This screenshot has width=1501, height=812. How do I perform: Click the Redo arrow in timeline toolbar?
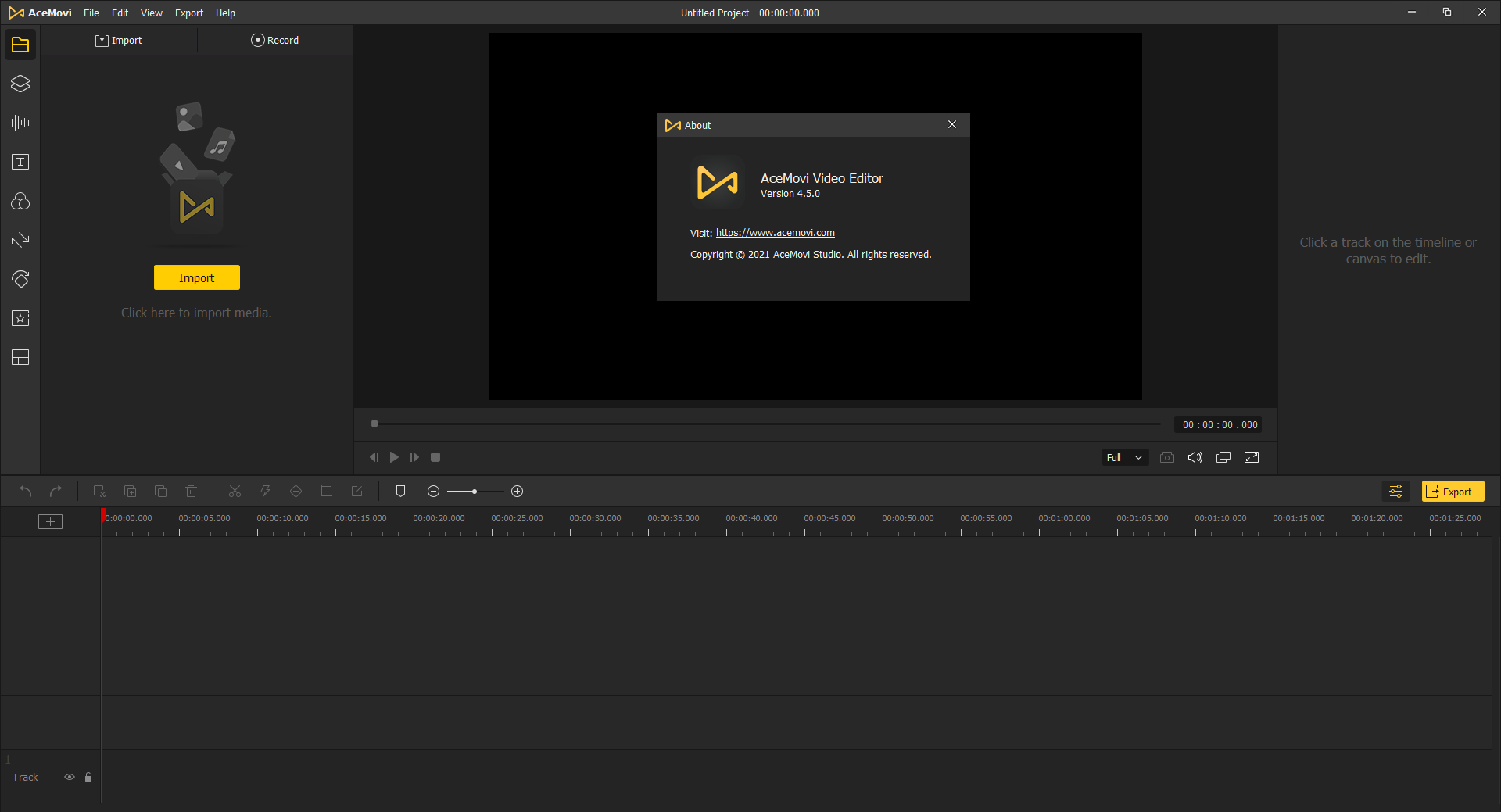pyautogui.click(x=56, y=491)
